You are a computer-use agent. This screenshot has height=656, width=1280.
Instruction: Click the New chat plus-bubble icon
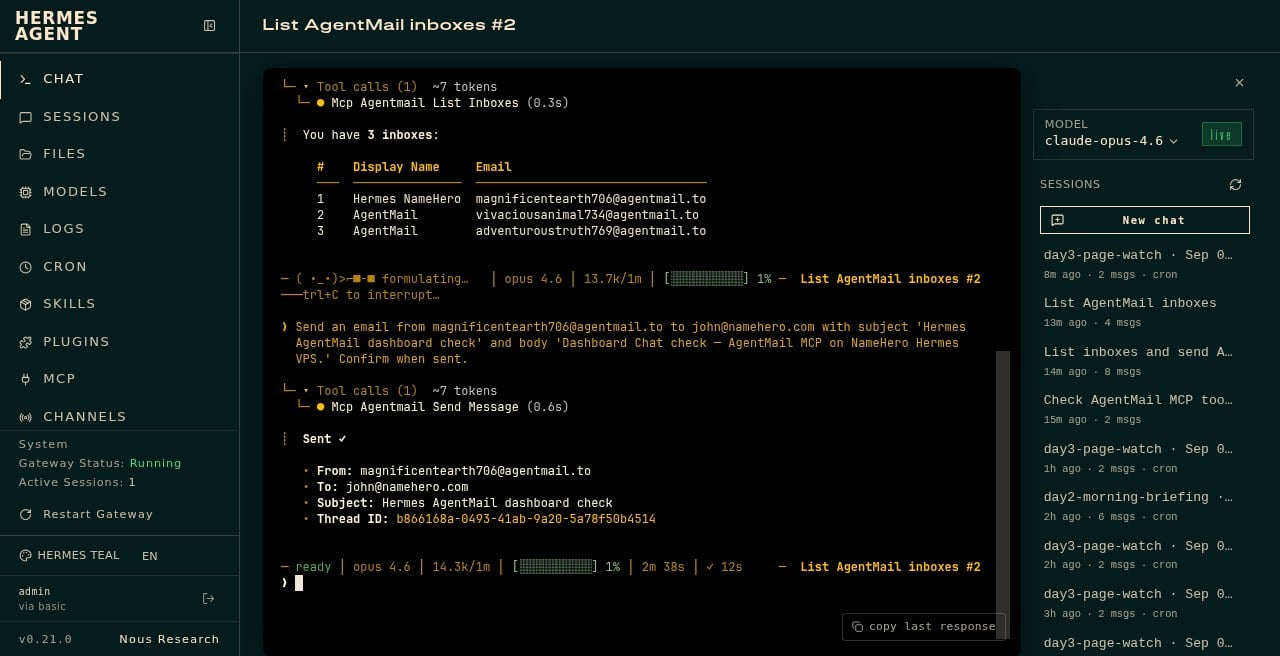click(1058, 220)
